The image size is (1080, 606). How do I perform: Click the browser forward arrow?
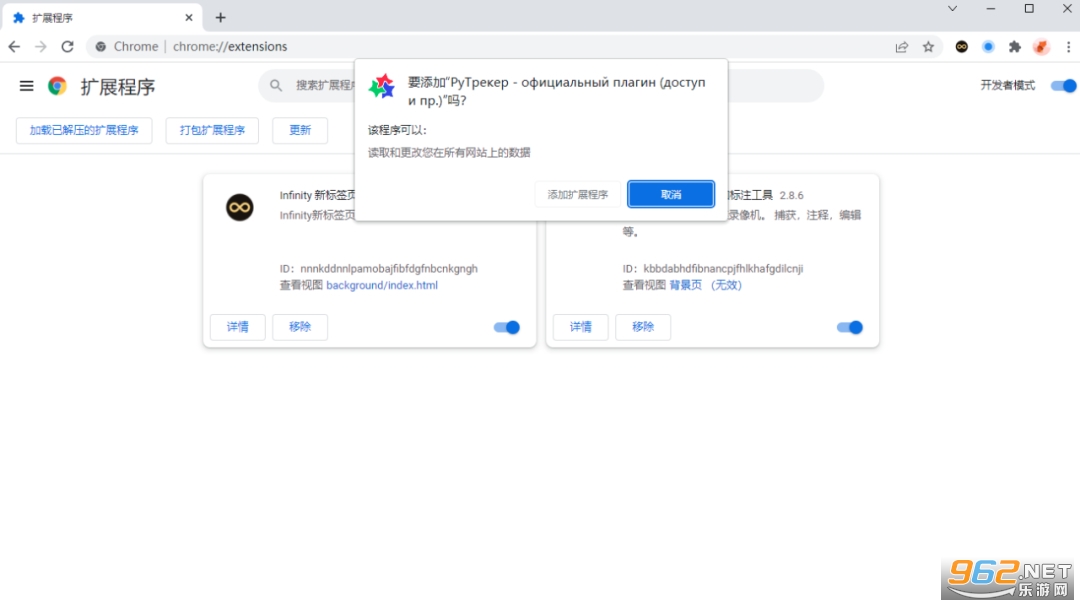pyautogui.click(x=41, y=47)
